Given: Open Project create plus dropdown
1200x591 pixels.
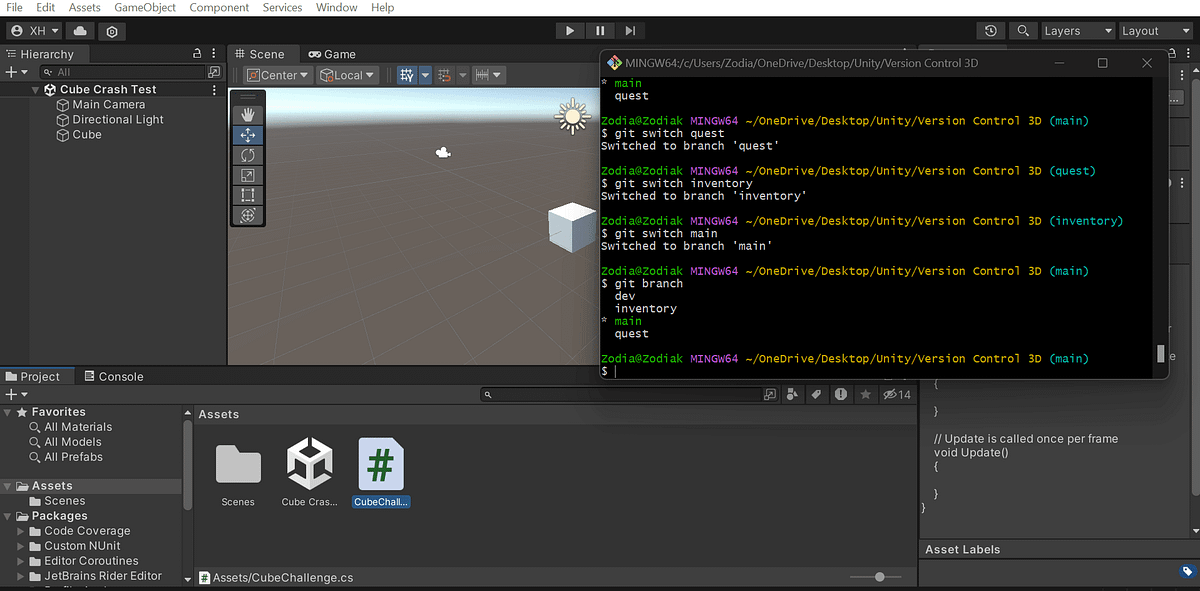Looking at the screenshot, I should [x=17, y=395].
